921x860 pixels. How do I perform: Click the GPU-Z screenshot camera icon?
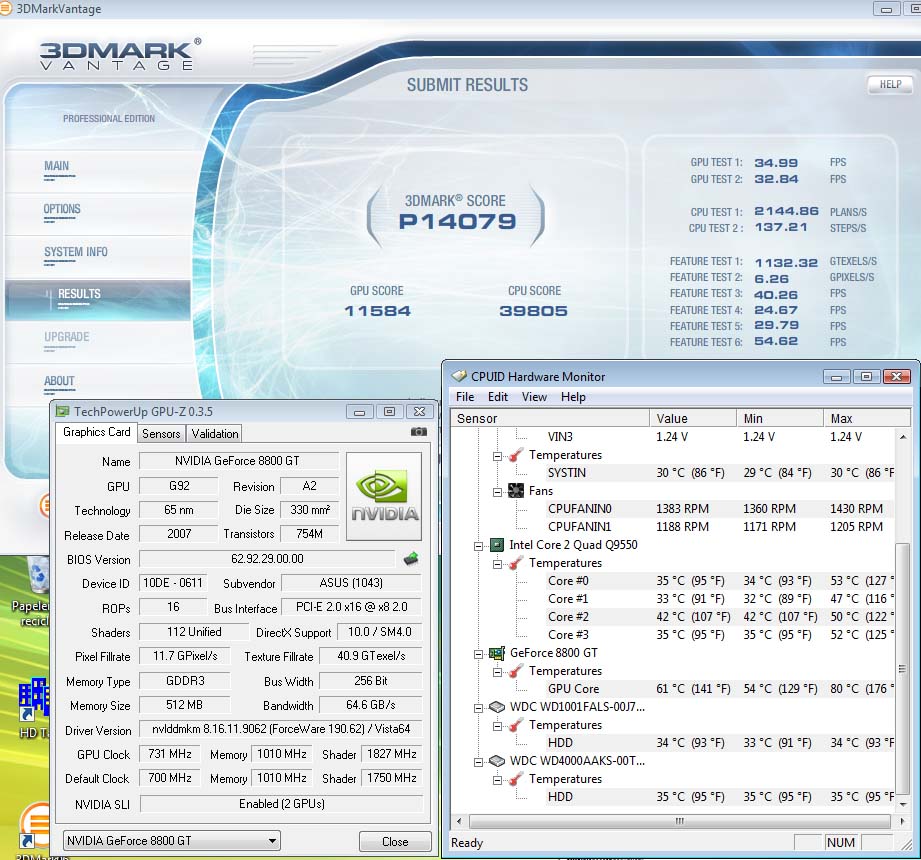pos(419,432)
